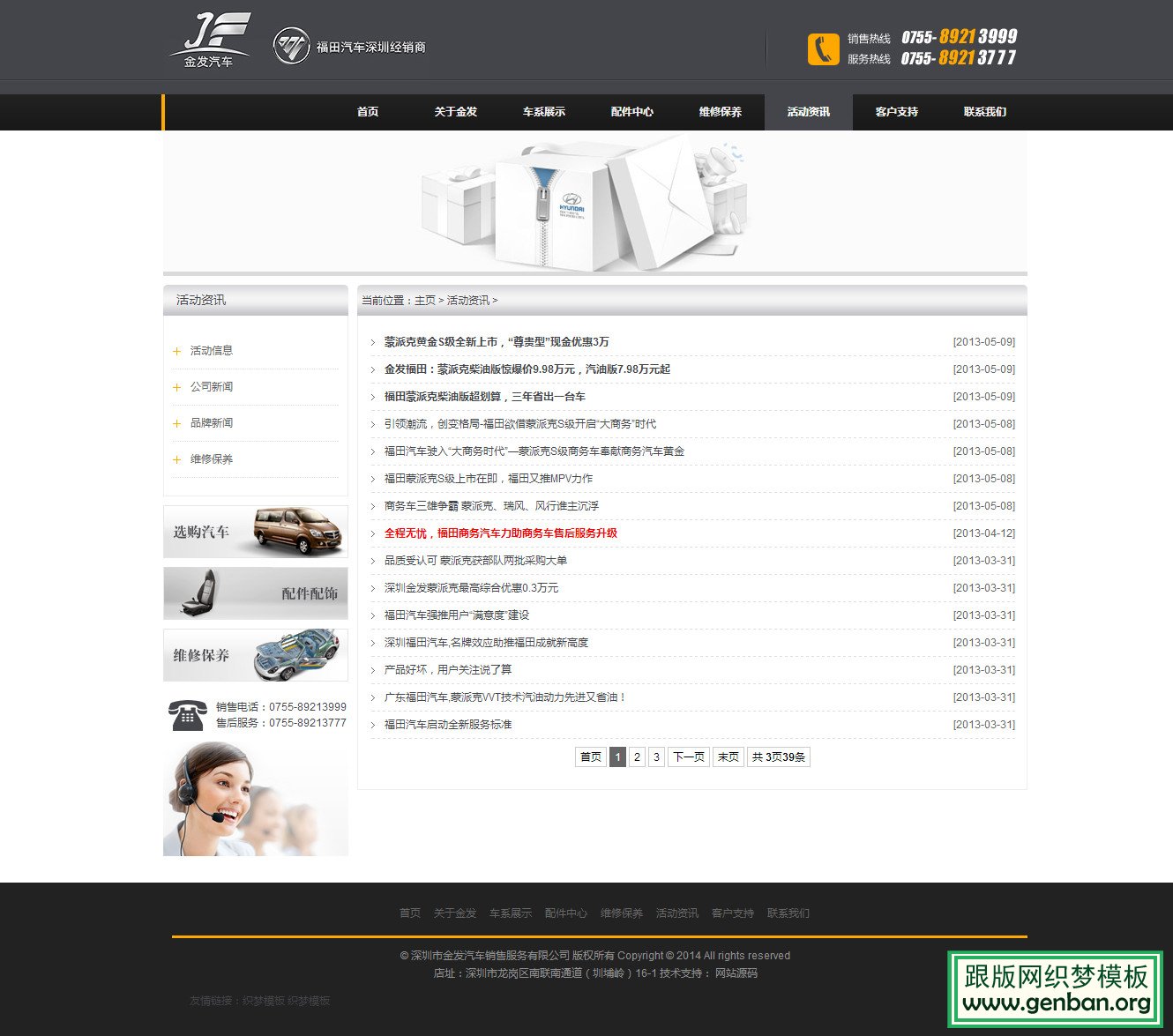This screenshot has width=1173, height=1036.
Task: Select page 3 in the pagination
Action: (x=656, y=757)
